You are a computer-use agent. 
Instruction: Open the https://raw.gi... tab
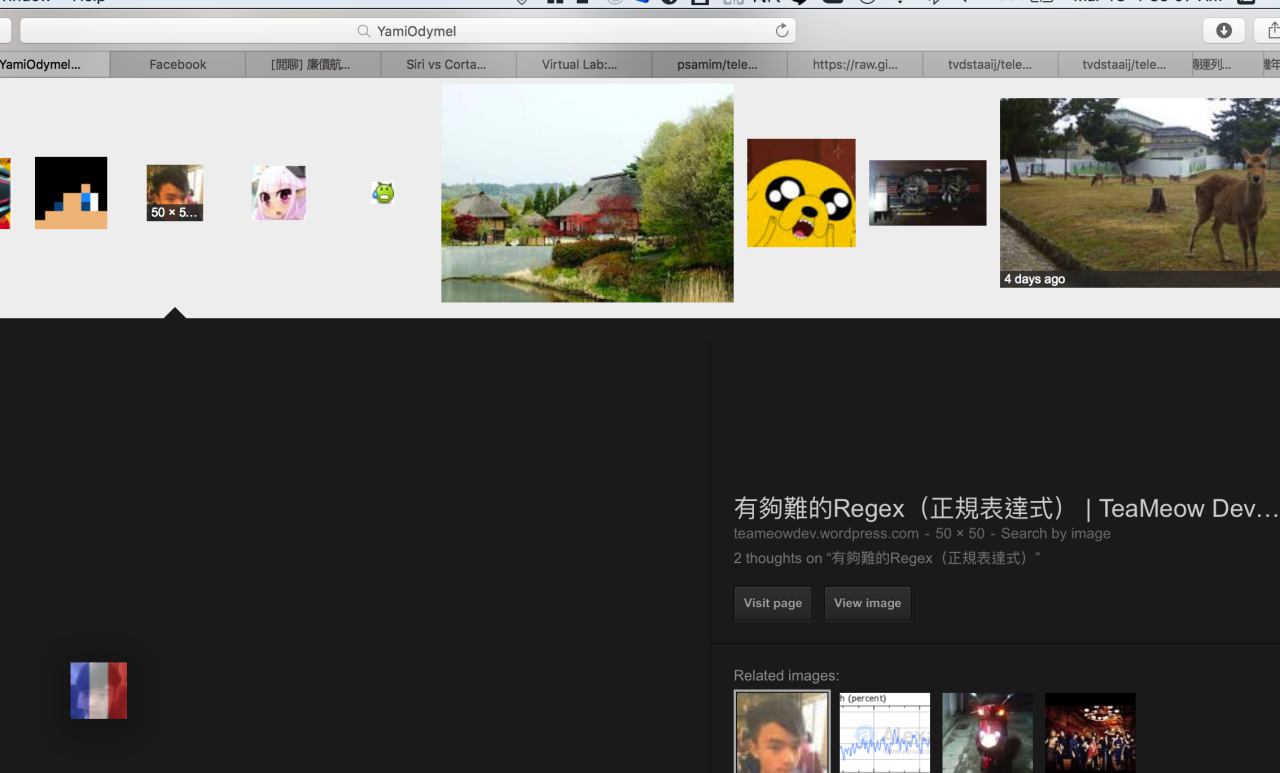coord(855,64)
